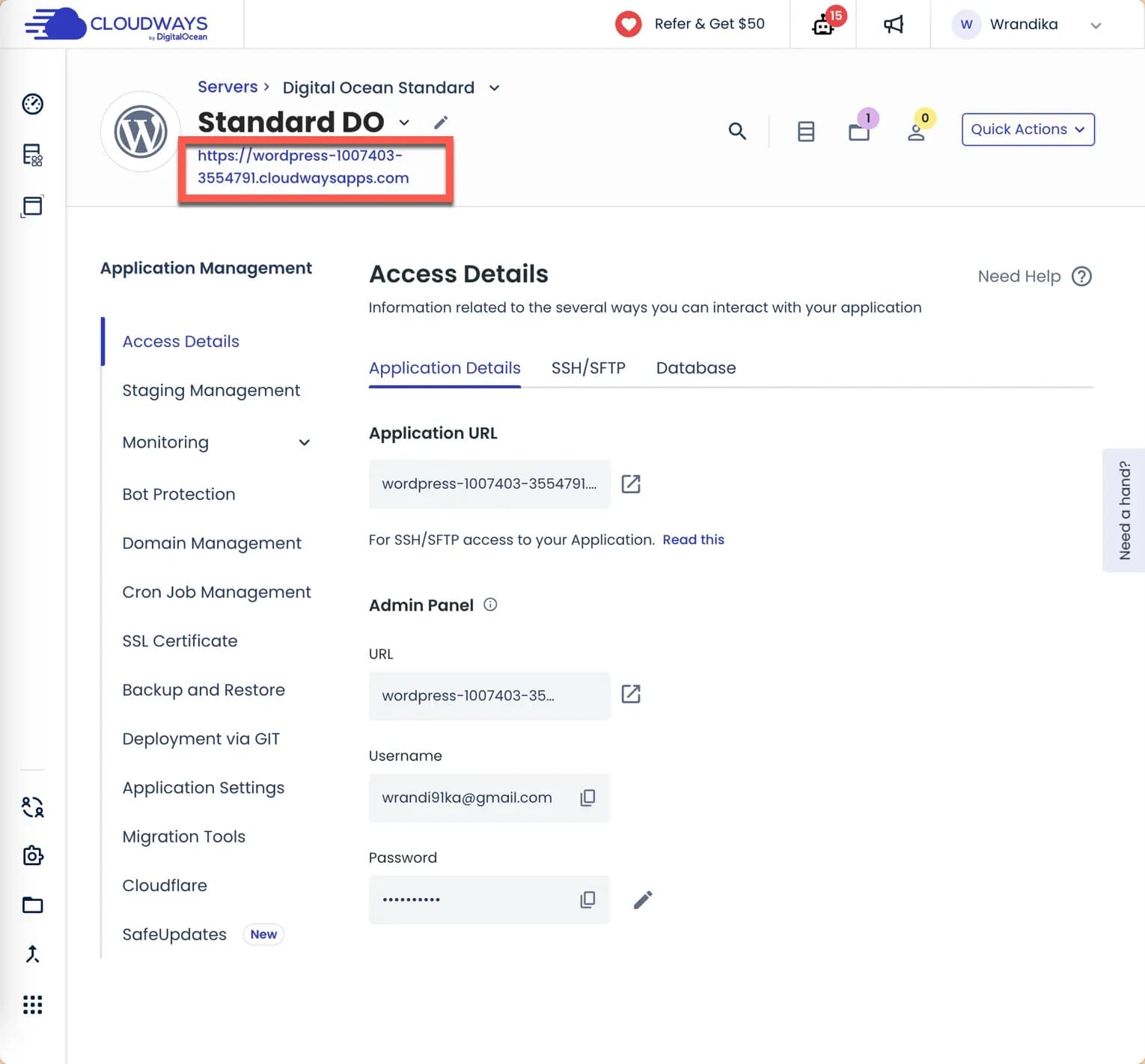Edit the Admin Panel password with pencil icon
The width and height of the screenshot is (1145, 1064).
click(x=642, y=899)
